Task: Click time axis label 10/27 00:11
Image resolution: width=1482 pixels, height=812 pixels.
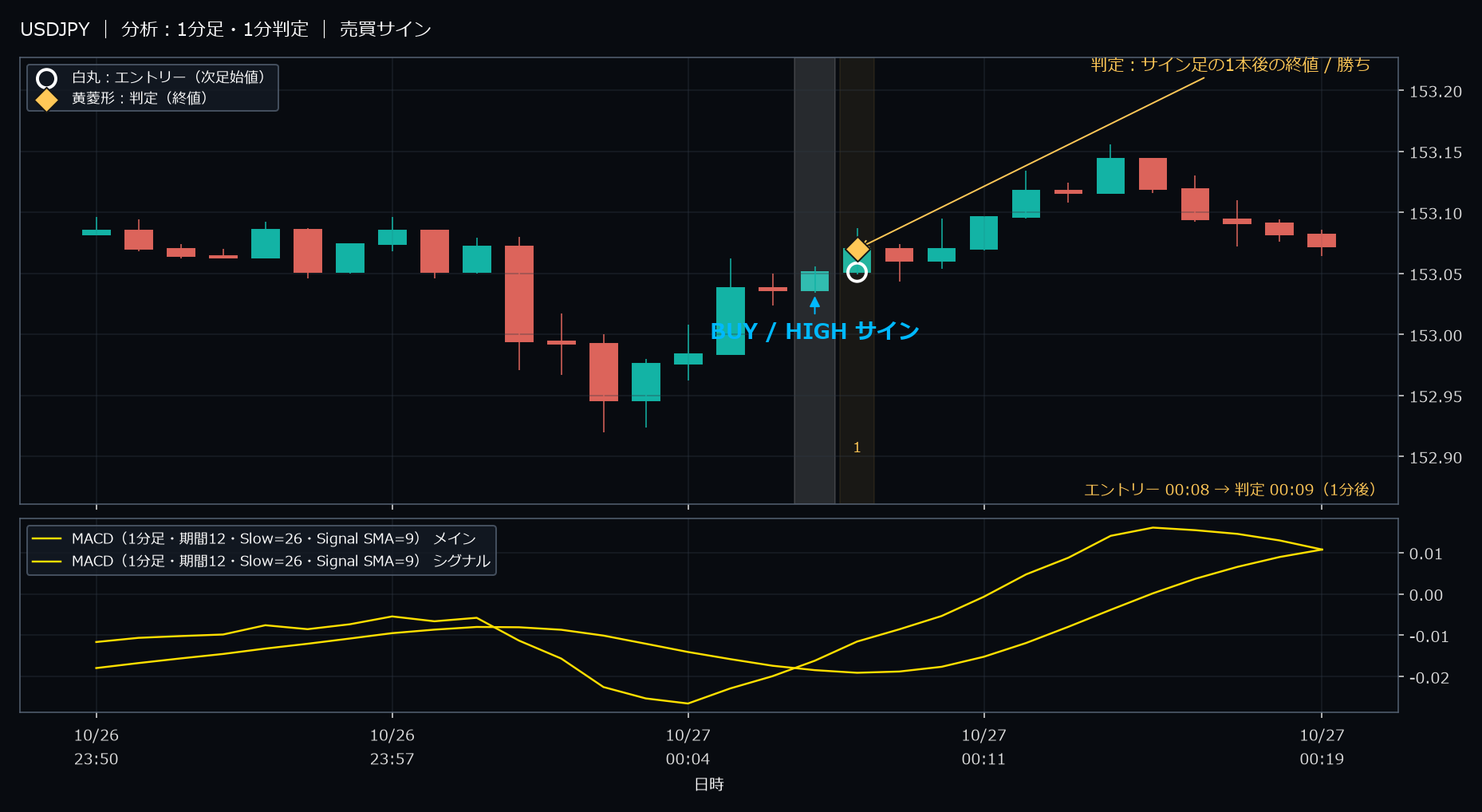Action: (984, 747)
